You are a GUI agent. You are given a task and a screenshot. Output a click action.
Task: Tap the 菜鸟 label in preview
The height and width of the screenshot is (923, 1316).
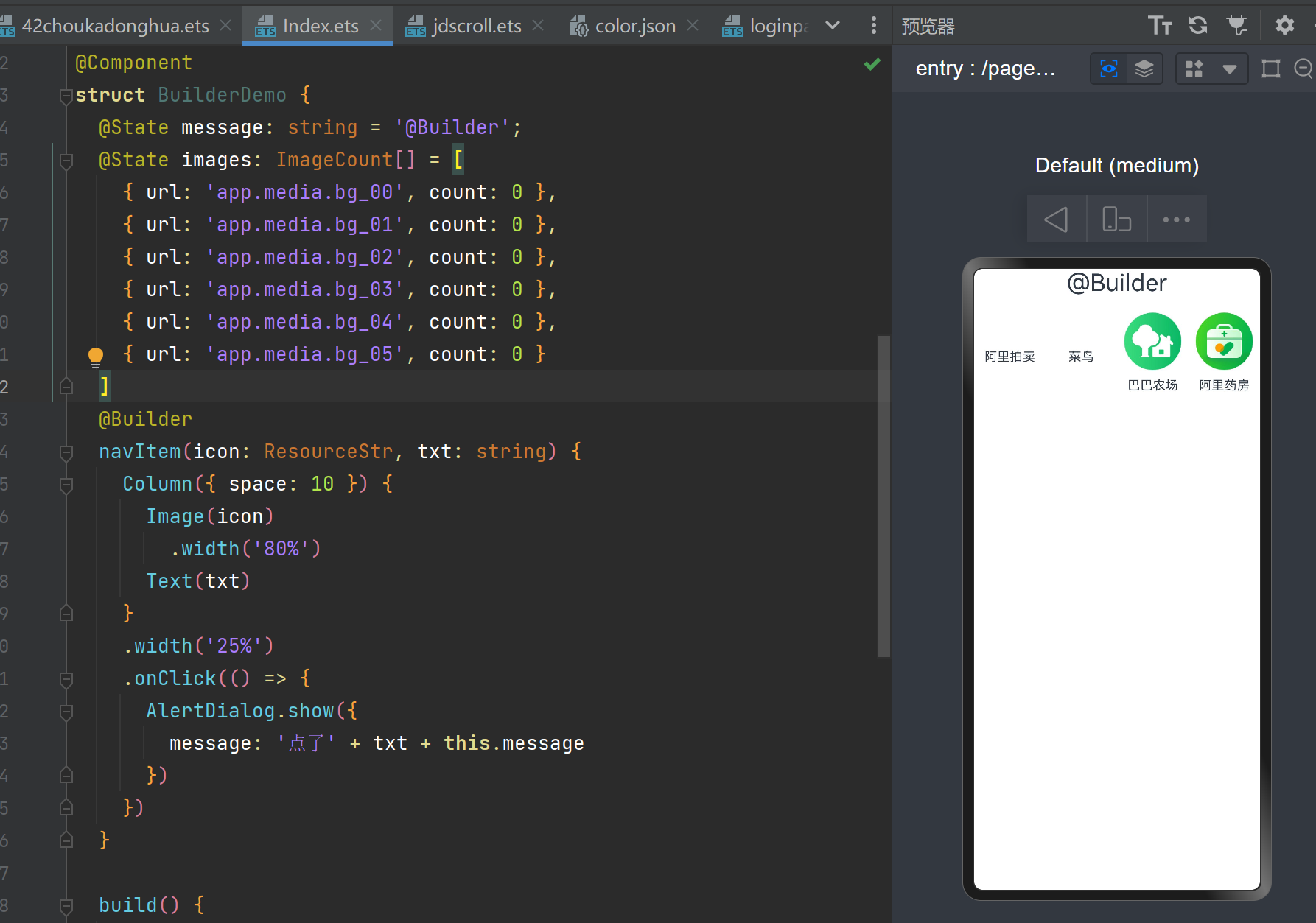[x=1081, y=357]
